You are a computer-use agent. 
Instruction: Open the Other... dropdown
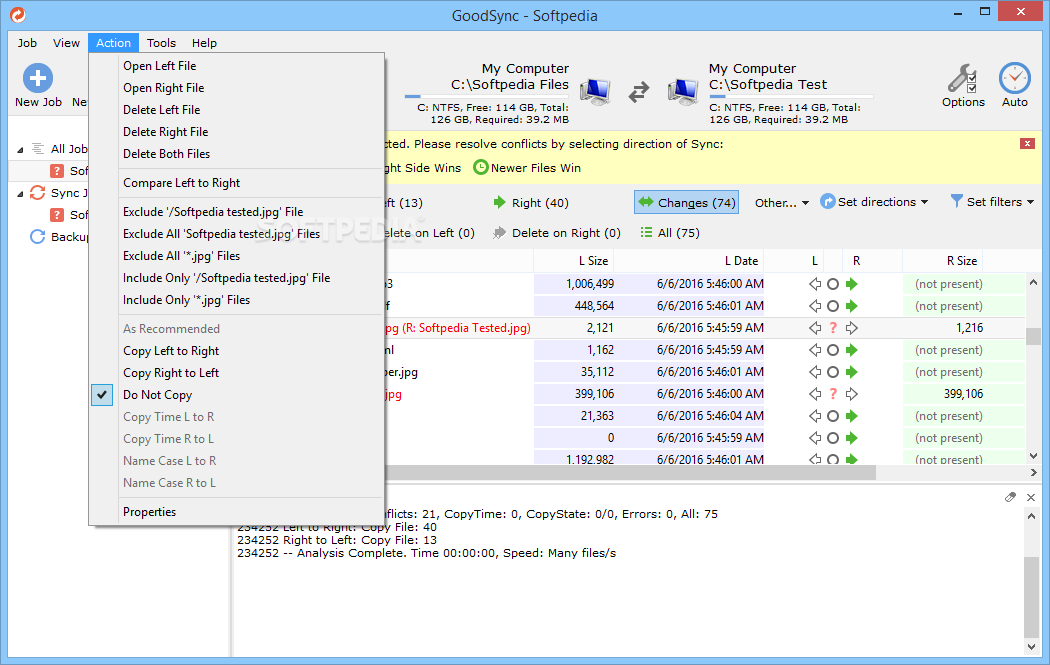tap(781, 202)
